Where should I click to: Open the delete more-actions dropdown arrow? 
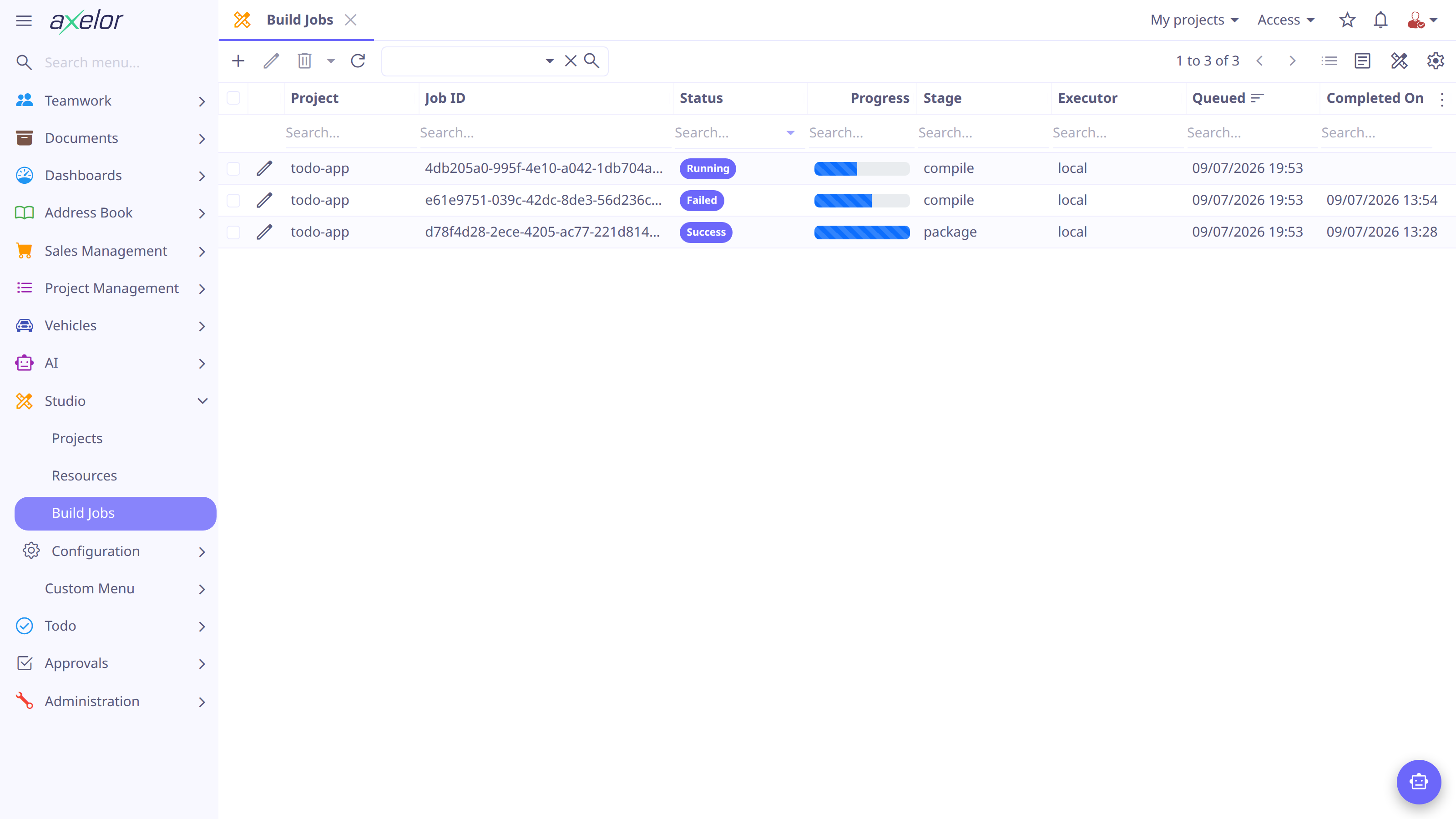[331, 61]
